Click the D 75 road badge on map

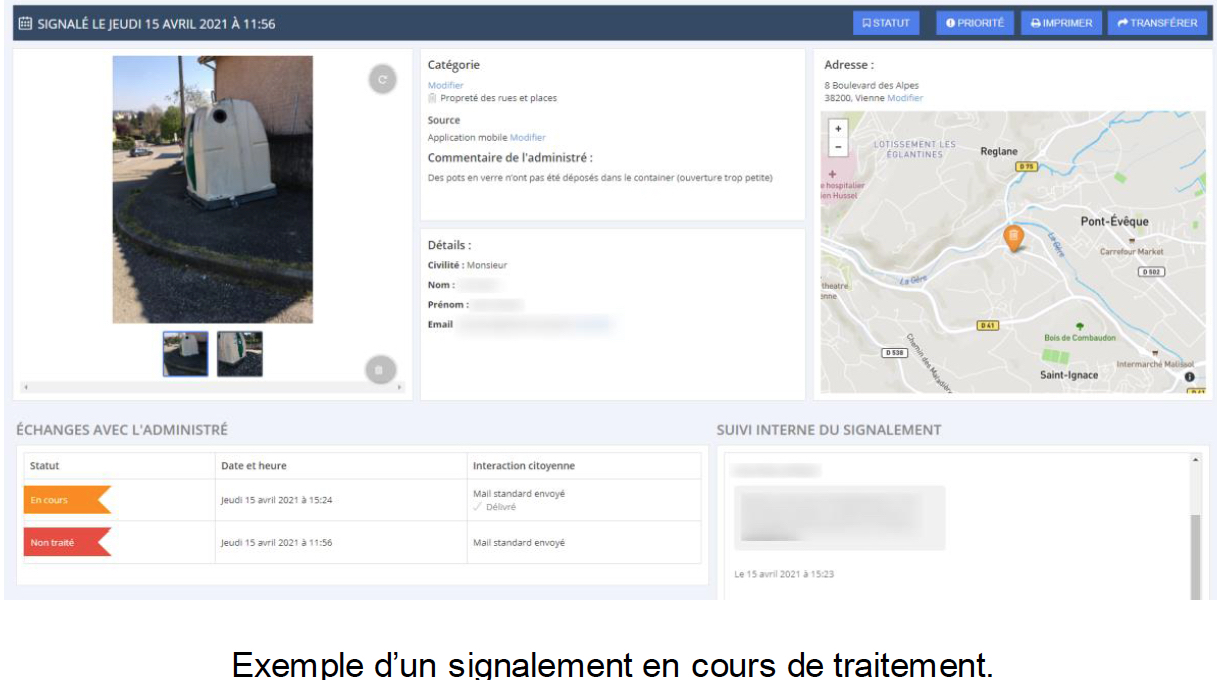click(1026, 167)
